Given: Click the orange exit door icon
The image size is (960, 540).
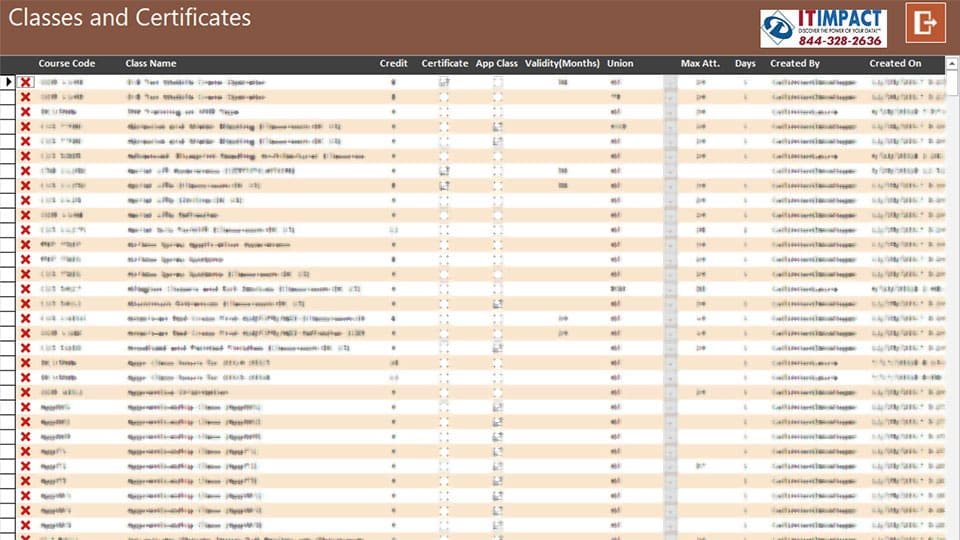Looking at the screenshot, I should (925, 23).
